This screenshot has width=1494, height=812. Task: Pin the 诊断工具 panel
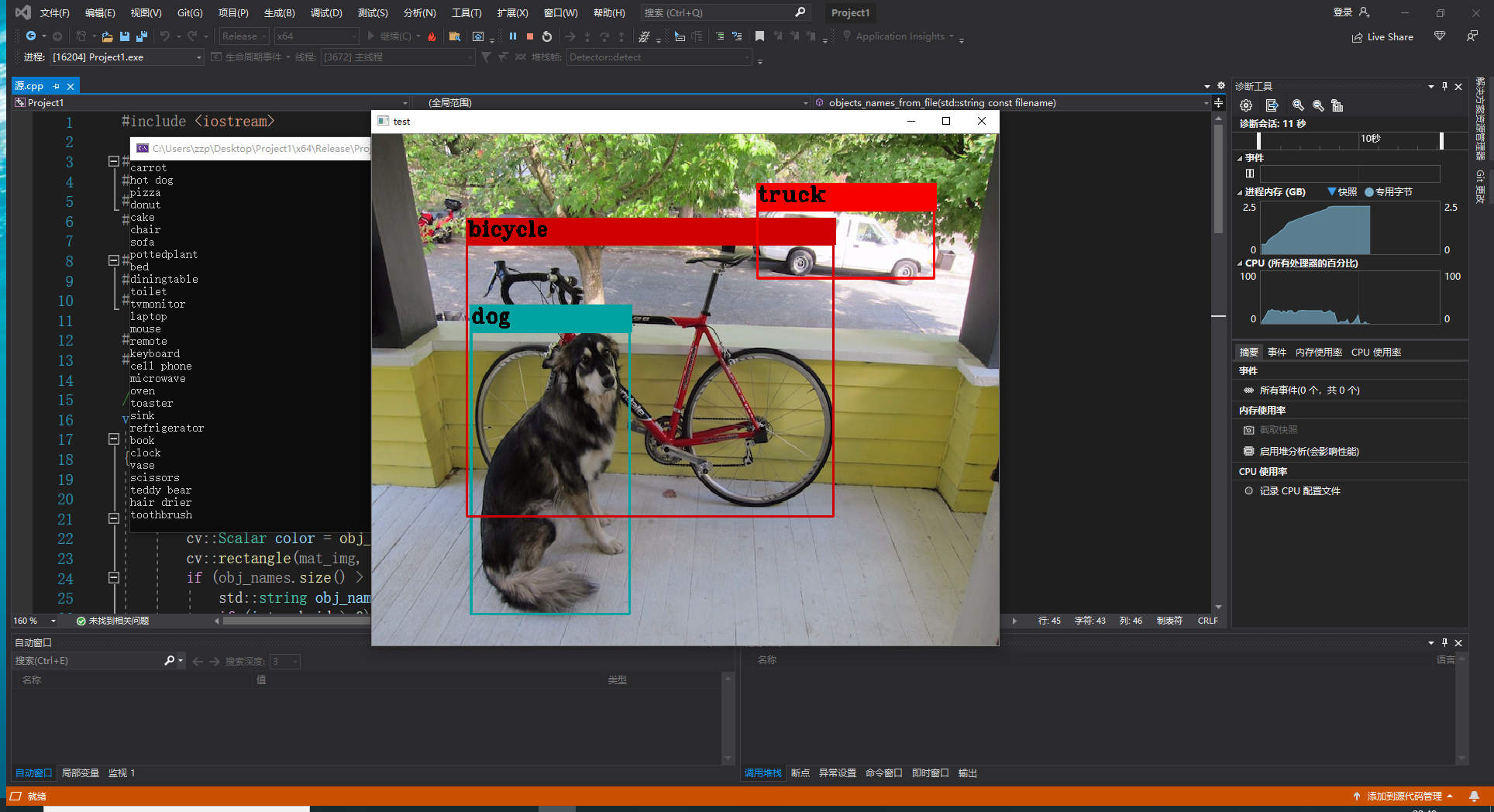(x=1443, y=86)
